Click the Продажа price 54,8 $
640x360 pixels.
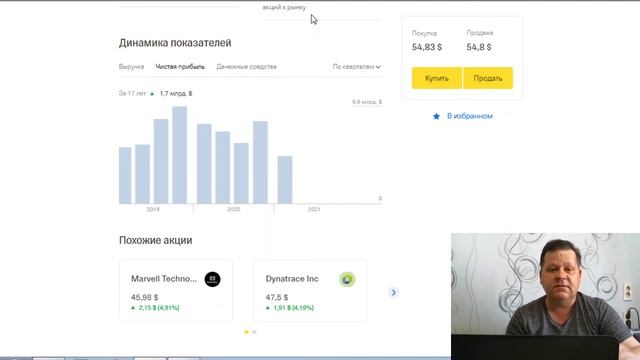(479, 47)
